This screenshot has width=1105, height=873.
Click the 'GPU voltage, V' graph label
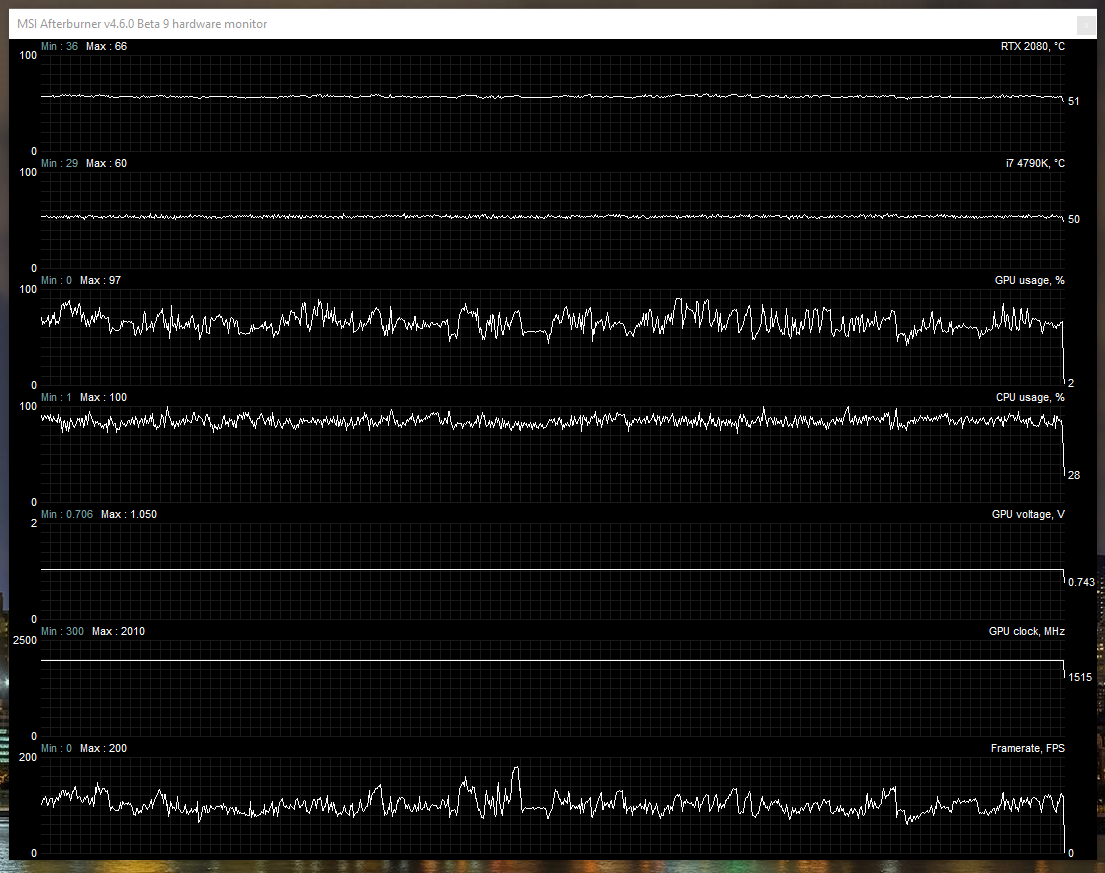[x=1027, y=514]
